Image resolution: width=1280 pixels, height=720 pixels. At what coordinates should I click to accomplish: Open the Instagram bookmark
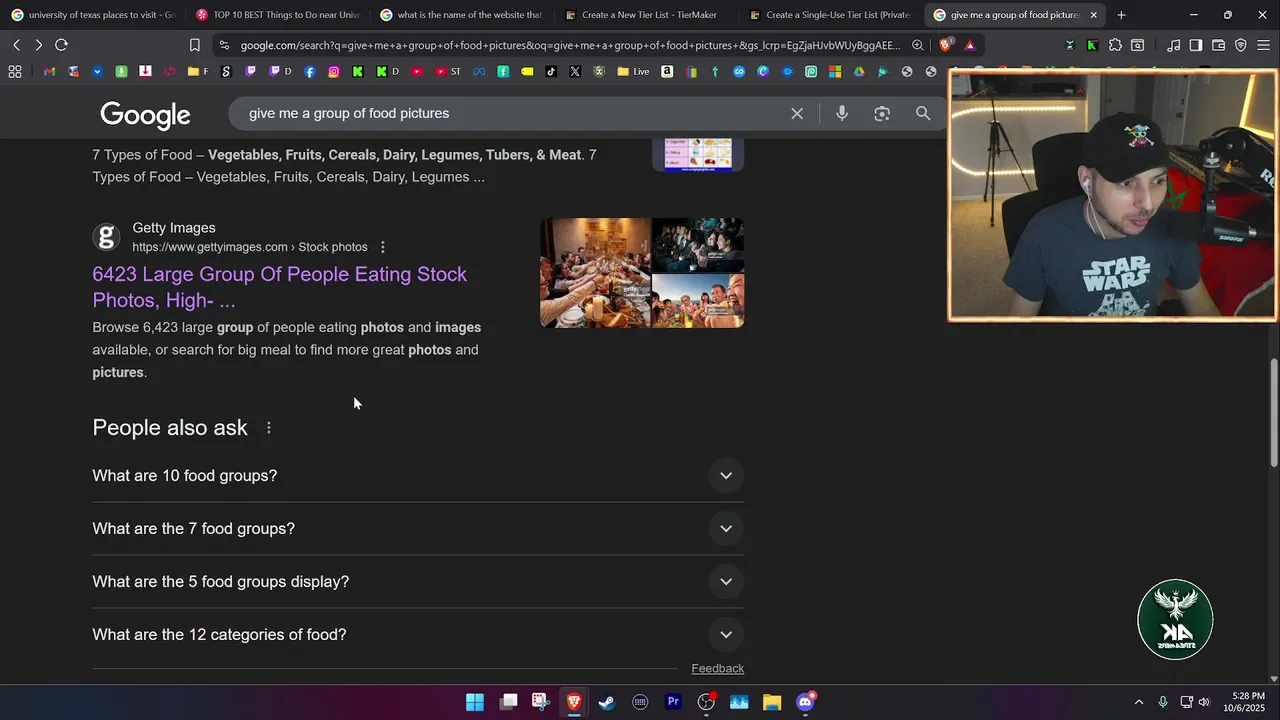click(333, 72)
